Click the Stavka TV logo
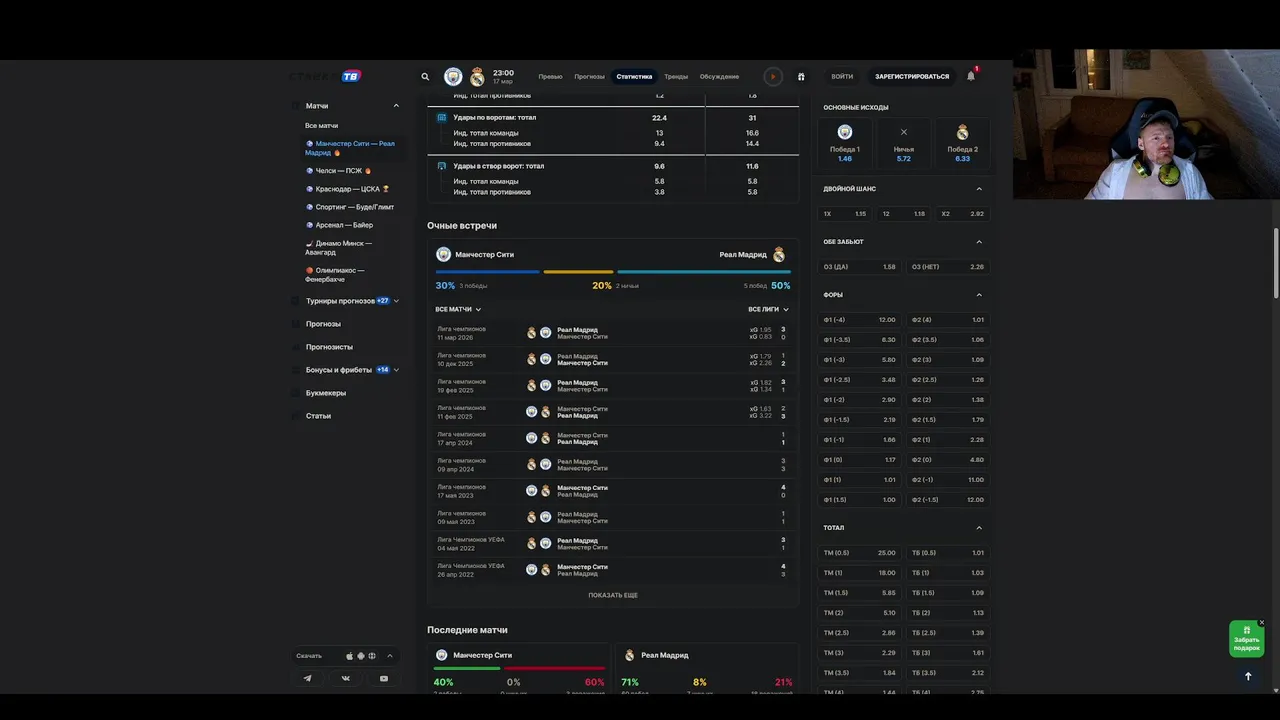 tap(325, 76)
